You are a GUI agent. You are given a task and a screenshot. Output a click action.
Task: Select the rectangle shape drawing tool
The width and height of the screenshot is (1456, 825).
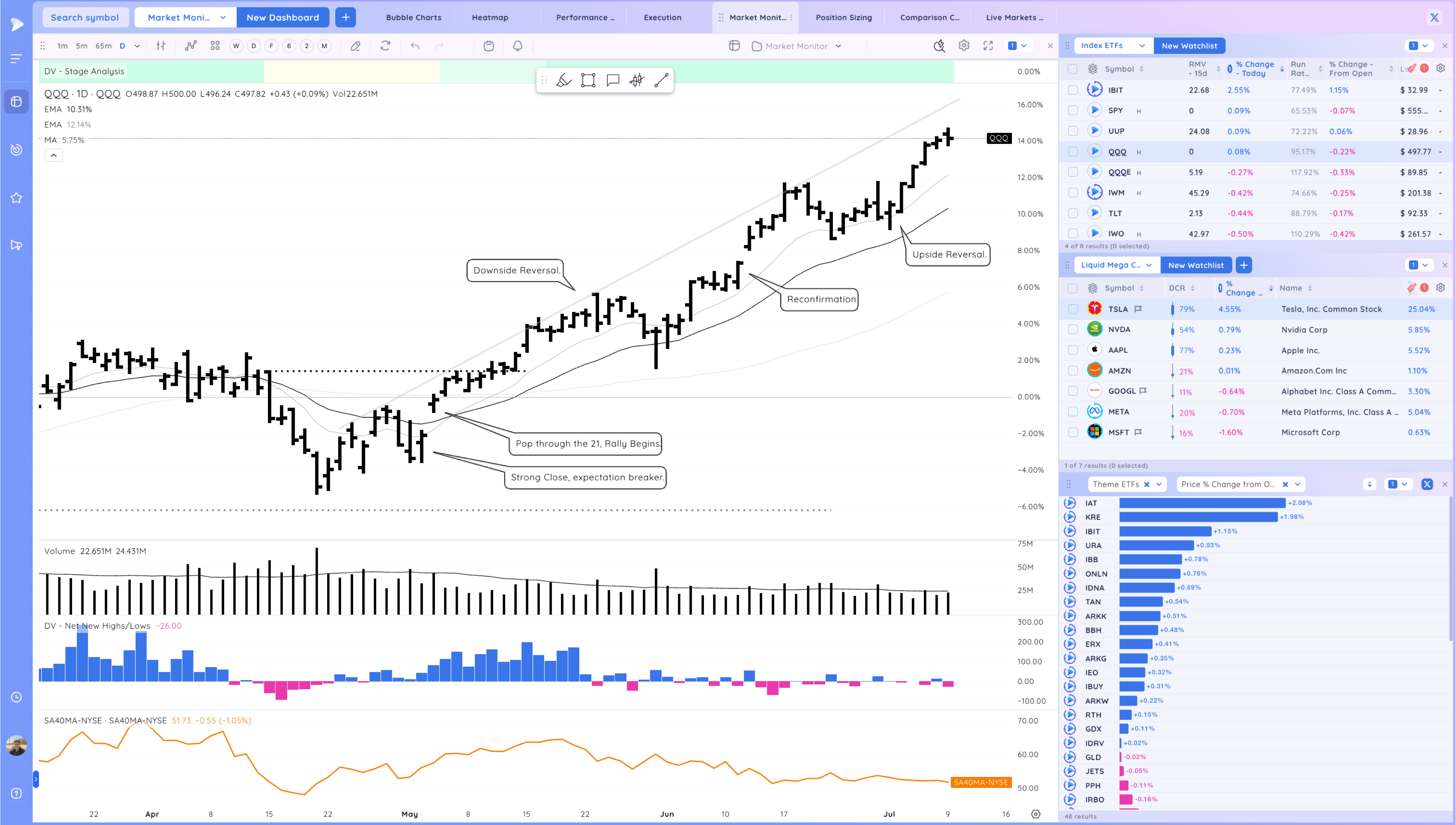588,80
